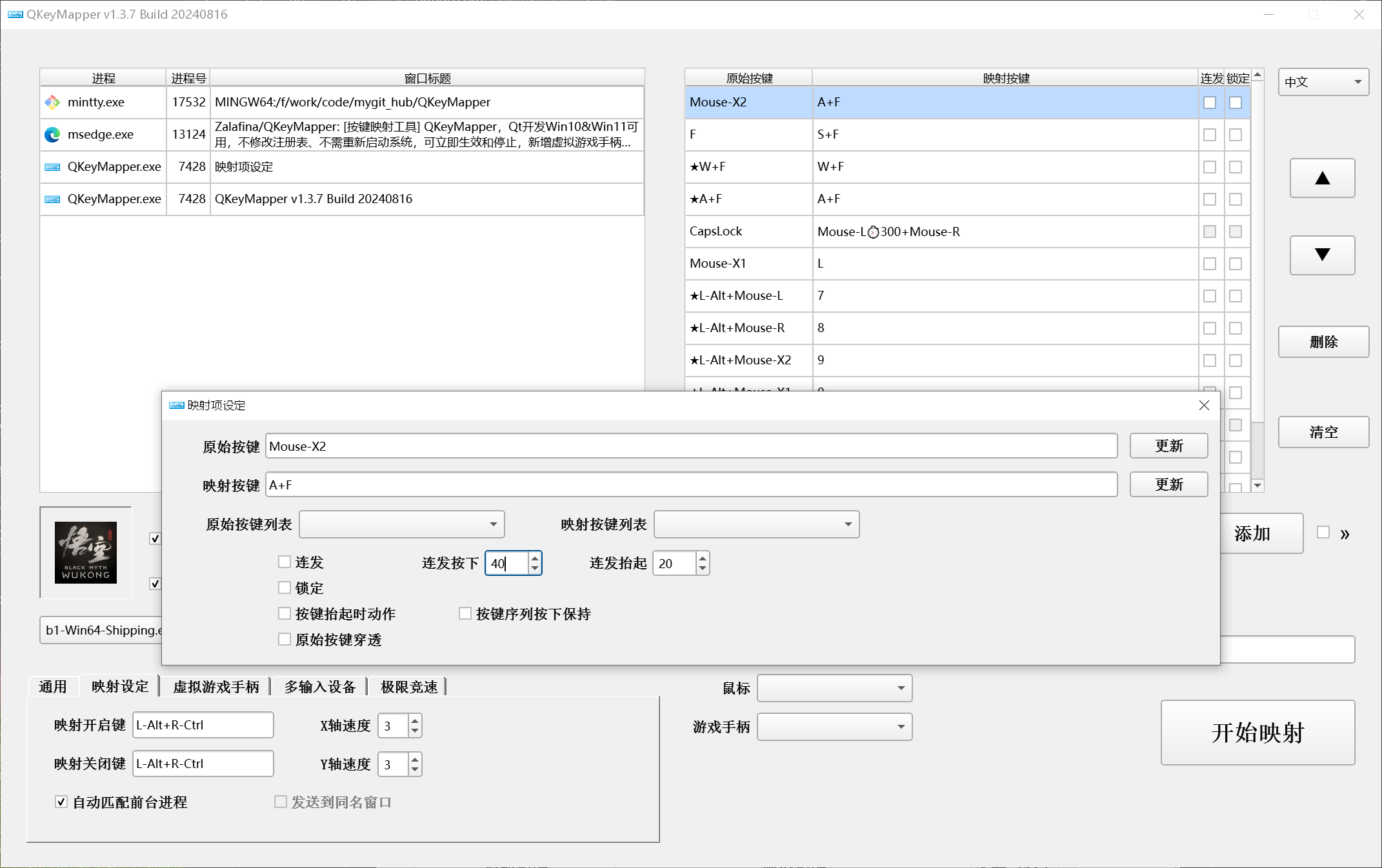
Task: Click the move-down triangle arrow button
Action: (x=1322, y=255)
